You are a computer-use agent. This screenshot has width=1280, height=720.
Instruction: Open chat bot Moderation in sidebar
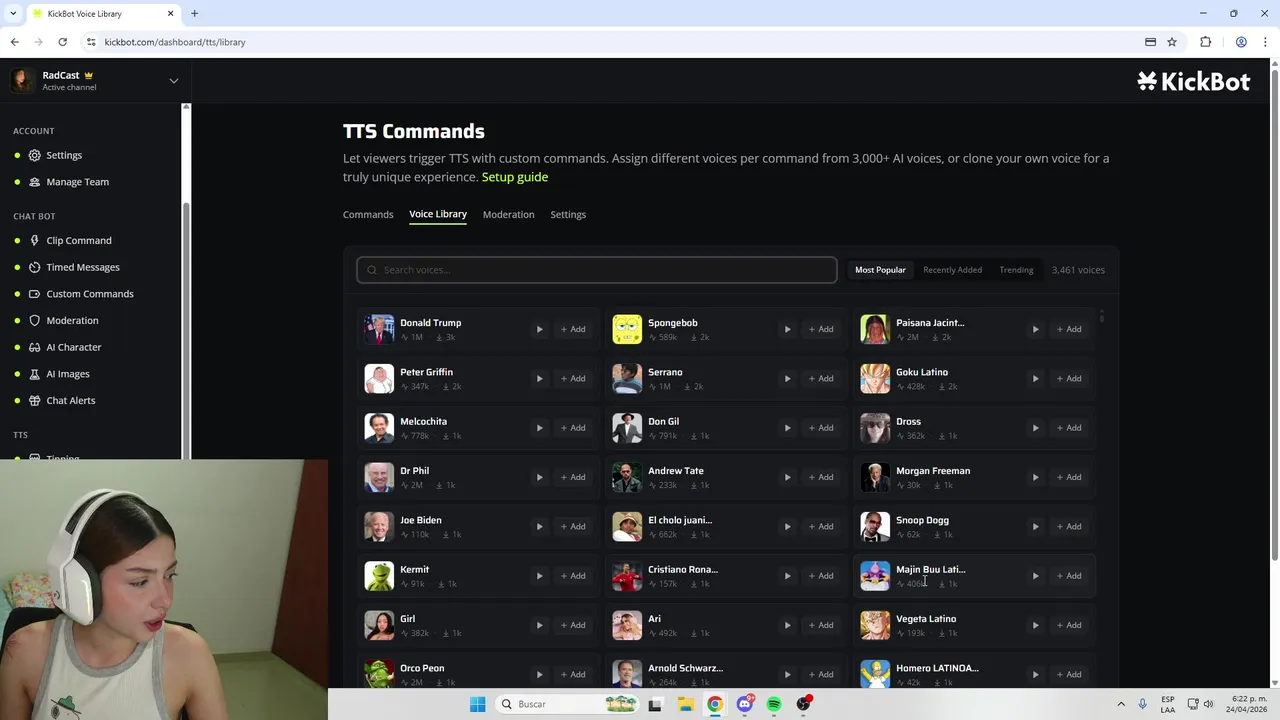pyautogui.click(x=72, y=321)
